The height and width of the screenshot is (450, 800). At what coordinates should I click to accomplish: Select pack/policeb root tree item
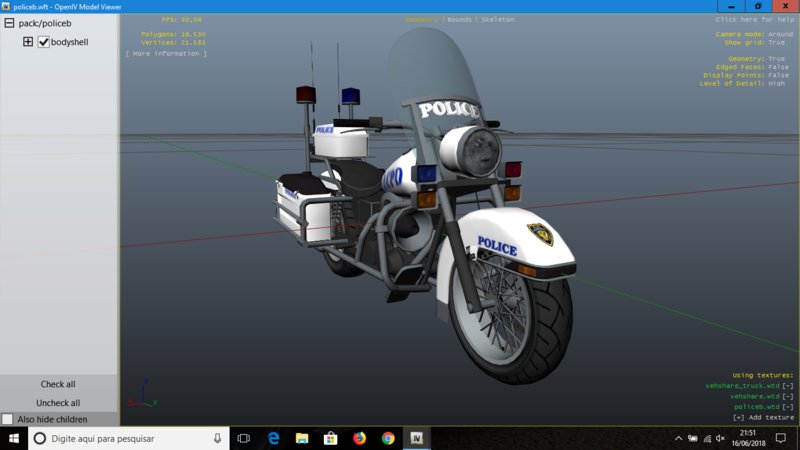click(x=45, y=23)
